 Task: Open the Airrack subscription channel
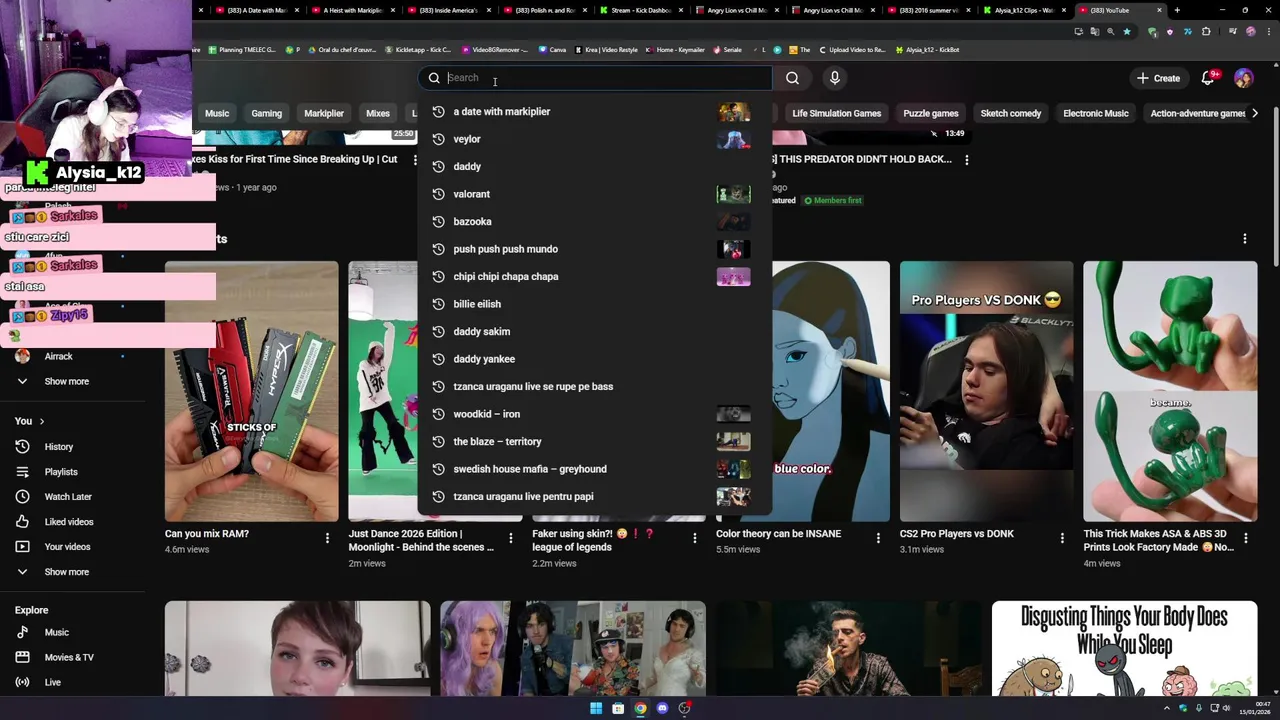58,356
